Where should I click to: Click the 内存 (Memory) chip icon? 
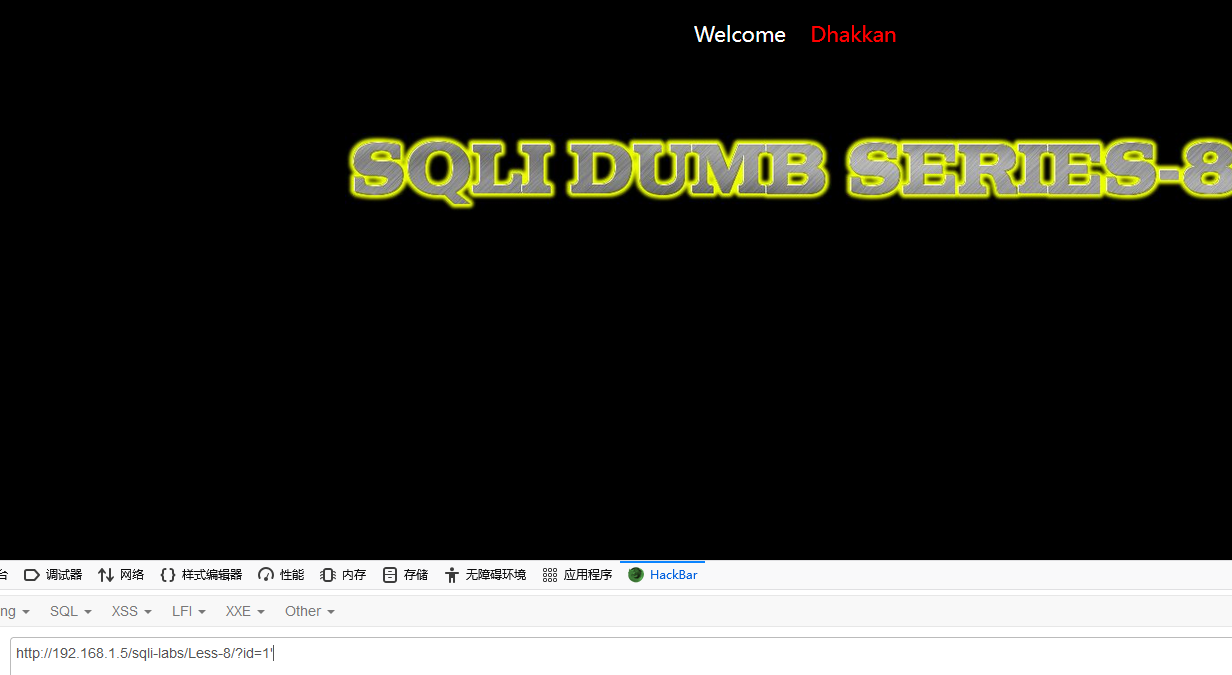pyautogui.click(x=328, y=575)
